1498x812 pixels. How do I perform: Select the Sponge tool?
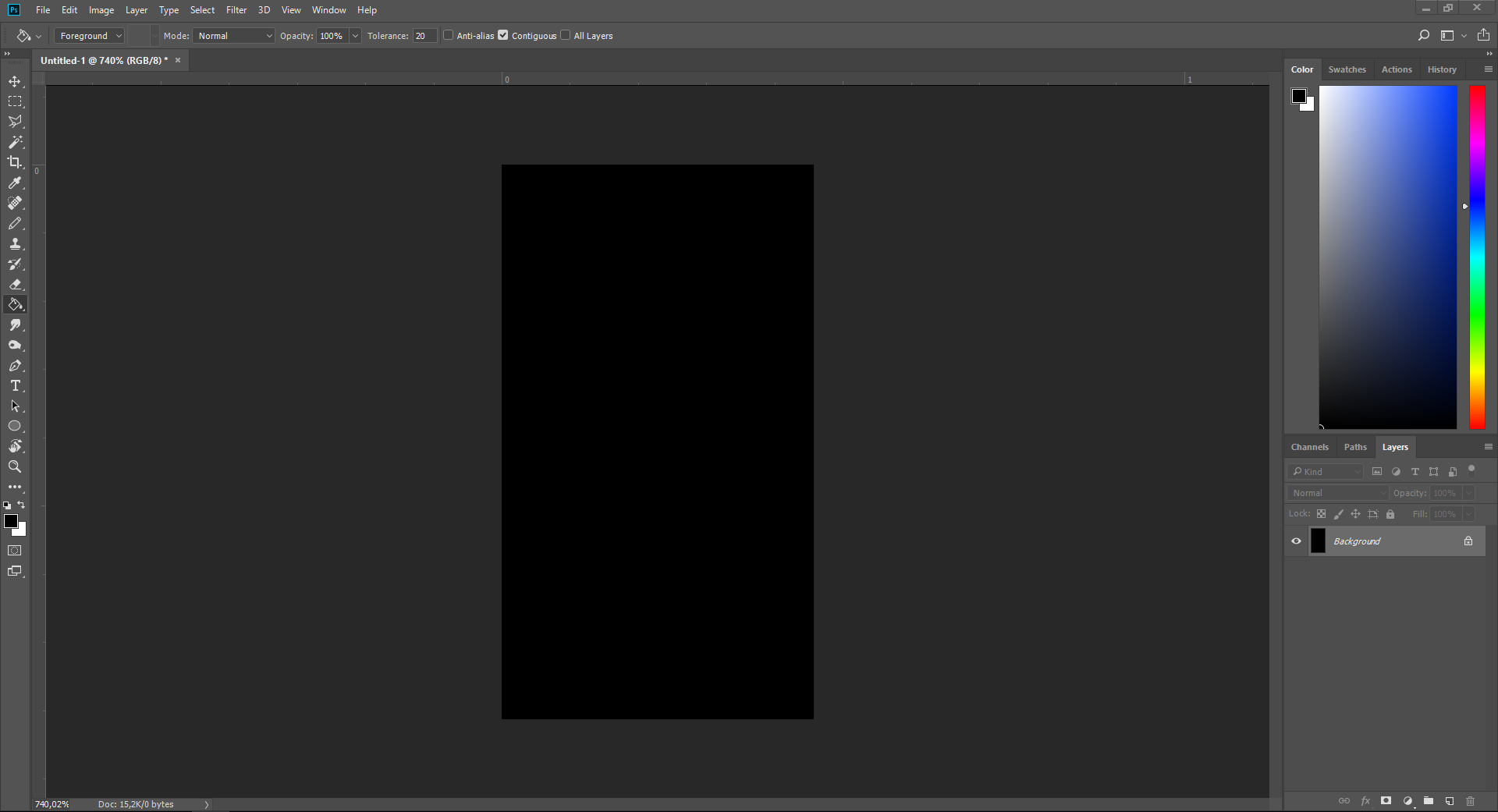click(15, 345)
